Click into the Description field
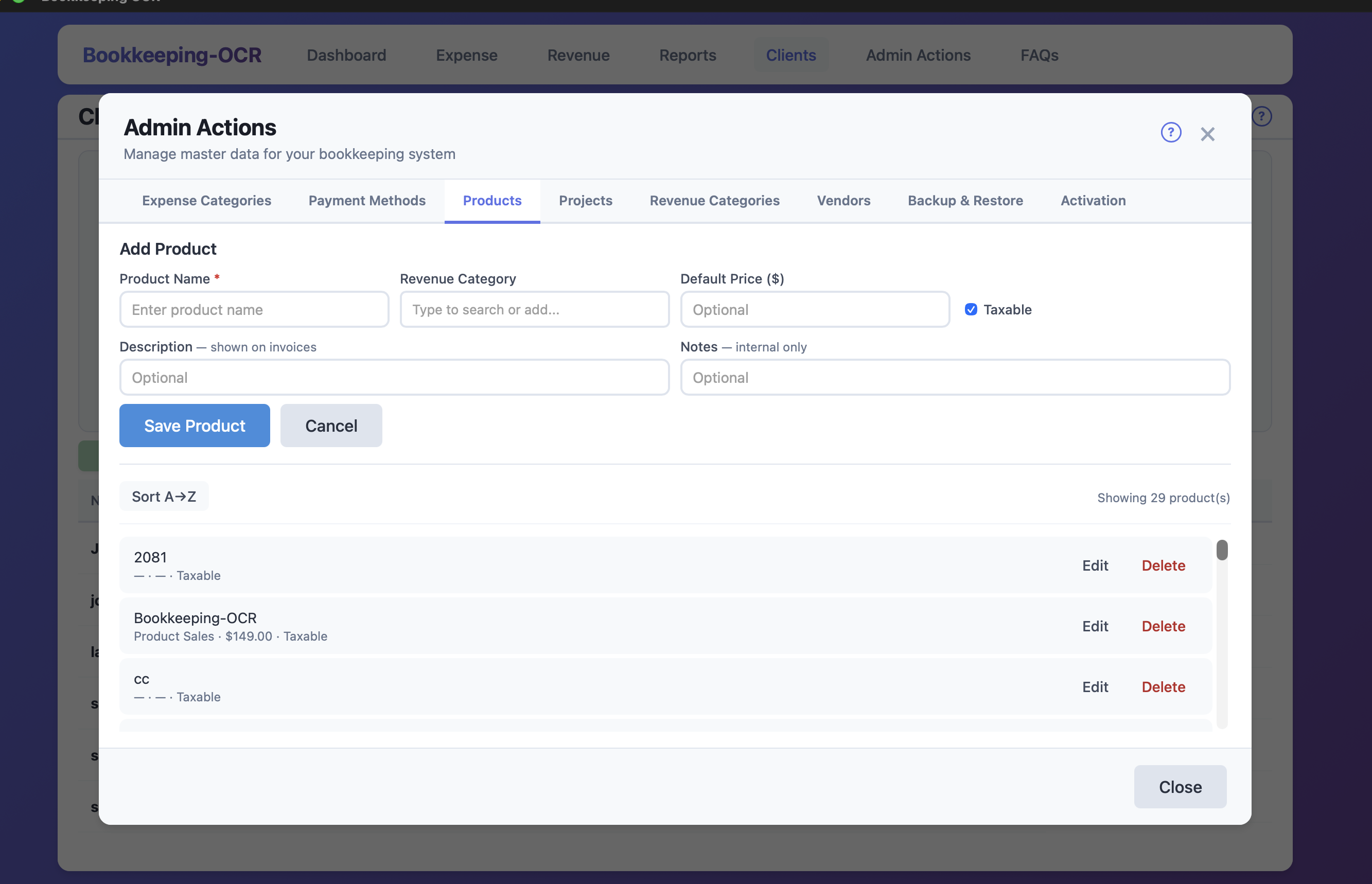The height and width of the screenshot is (884, 1372). tap(394, 377)
